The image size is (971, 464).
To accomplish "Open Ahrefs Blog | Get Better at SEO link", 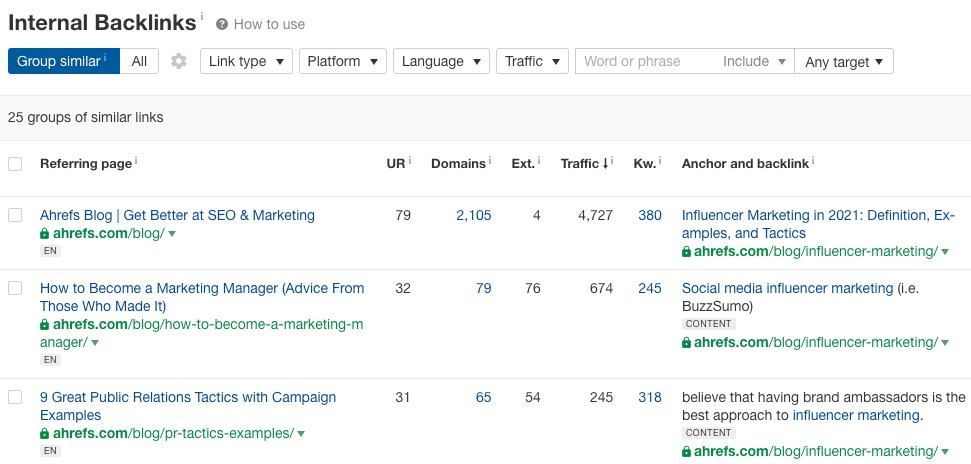I will pos(177,216).
